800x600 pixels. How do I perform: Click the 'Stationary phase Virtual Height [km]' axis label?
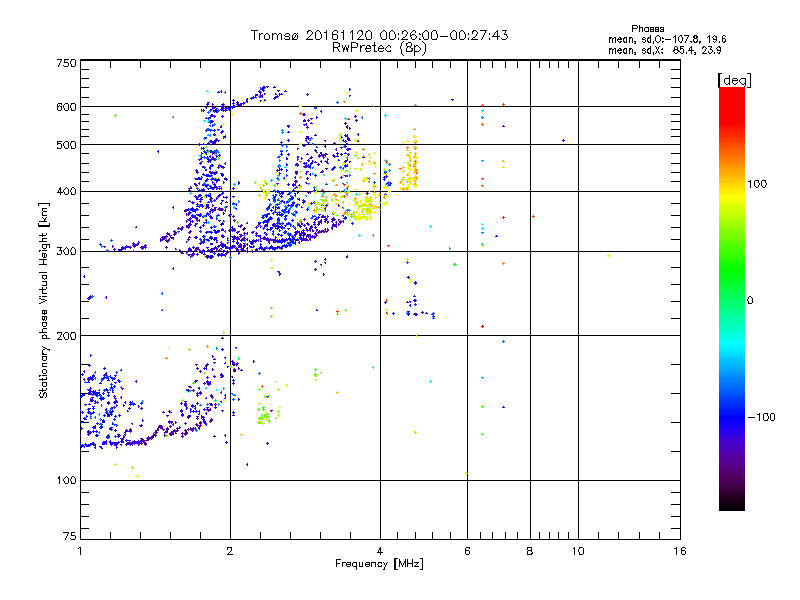pyautogui.click(x=44, y=301)
